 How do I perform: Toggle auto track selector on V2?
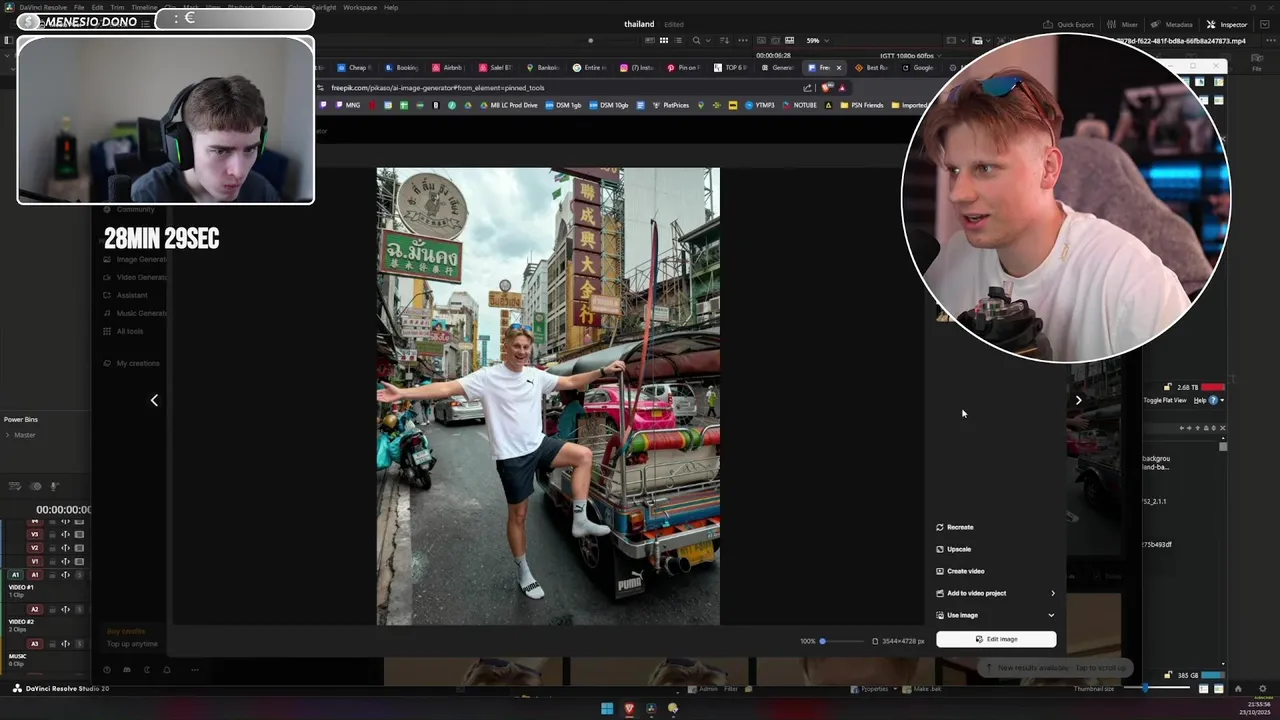pyautogui.click(x=65, y=548)
